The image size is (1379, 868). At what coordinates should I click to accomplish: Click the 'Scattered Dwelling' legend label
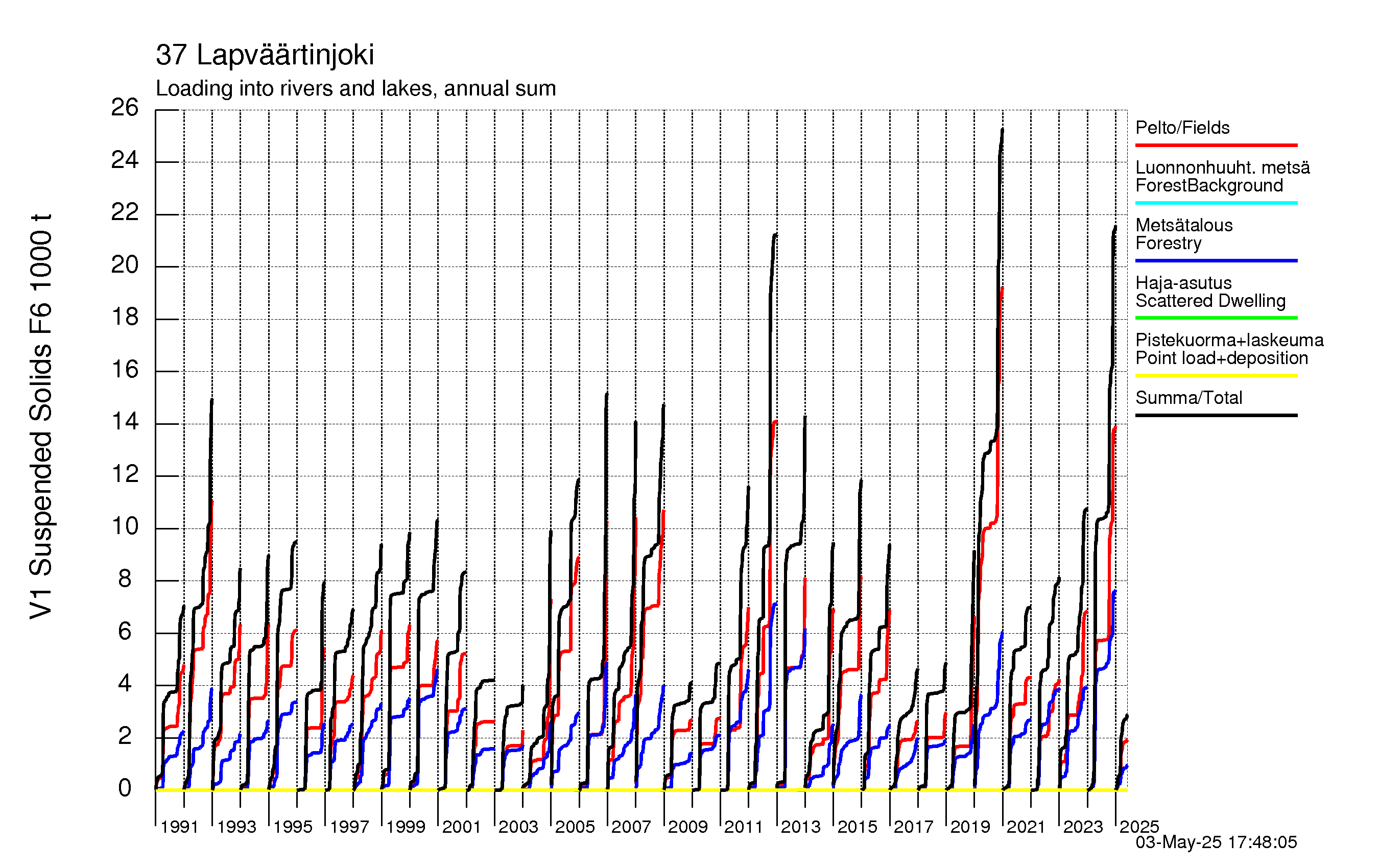pos(1210,301)
